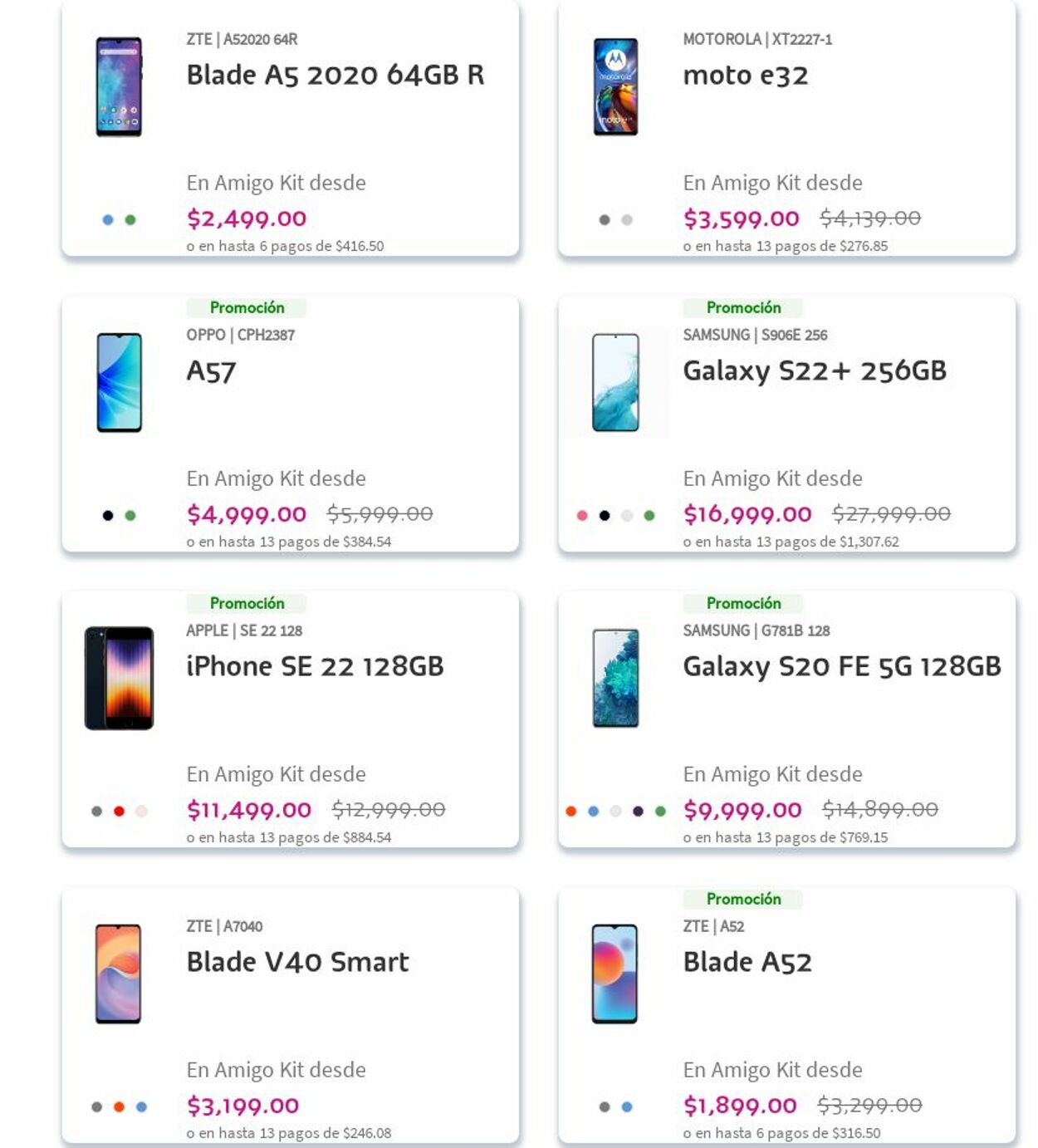Click the Blade V40 Smart phone image
The width and height of the screenshot is (1038, 1148).
tap(119, 974)
